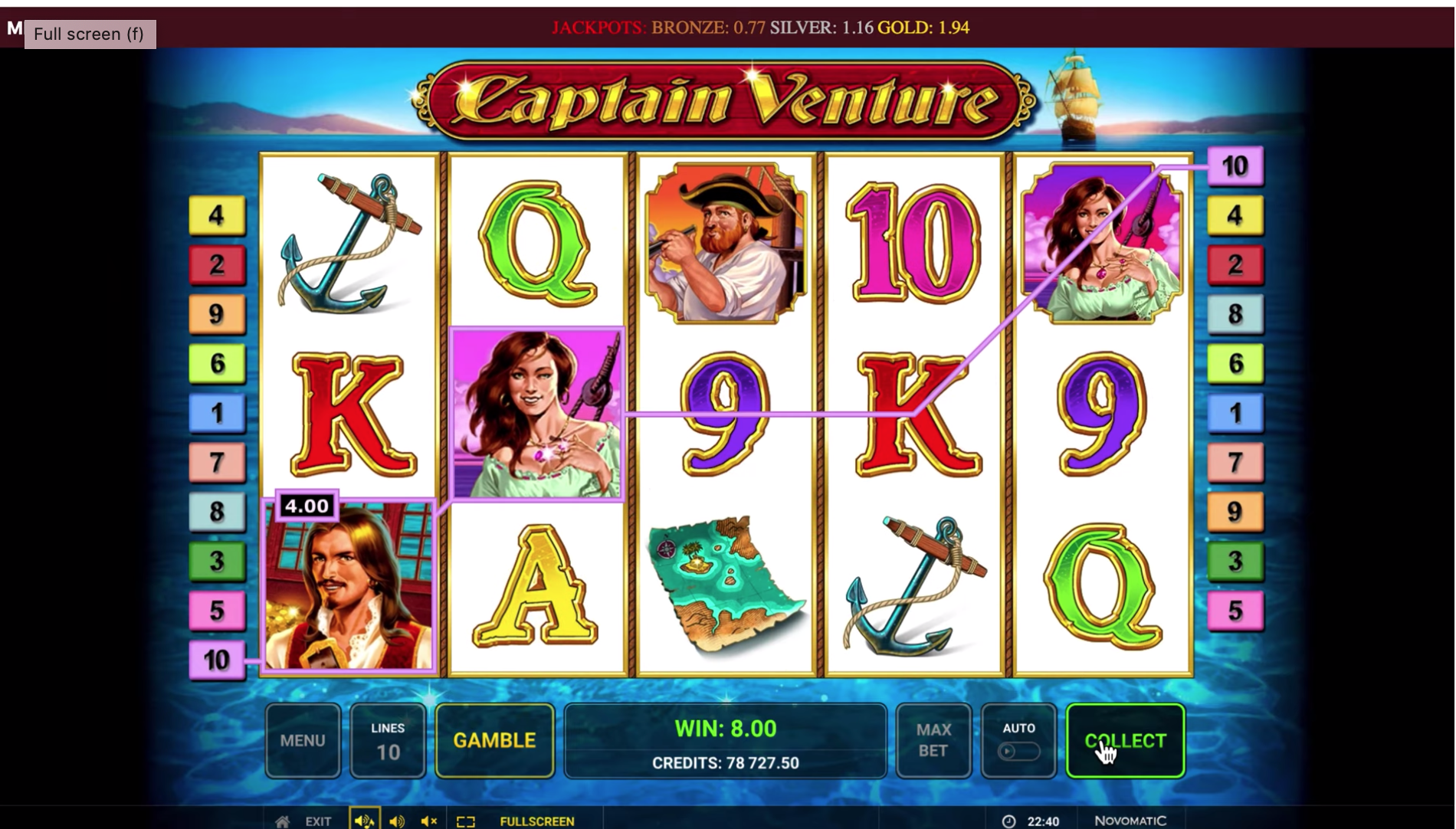Click the FULLSCREEN label in bottom bar

tap(537, 821)
